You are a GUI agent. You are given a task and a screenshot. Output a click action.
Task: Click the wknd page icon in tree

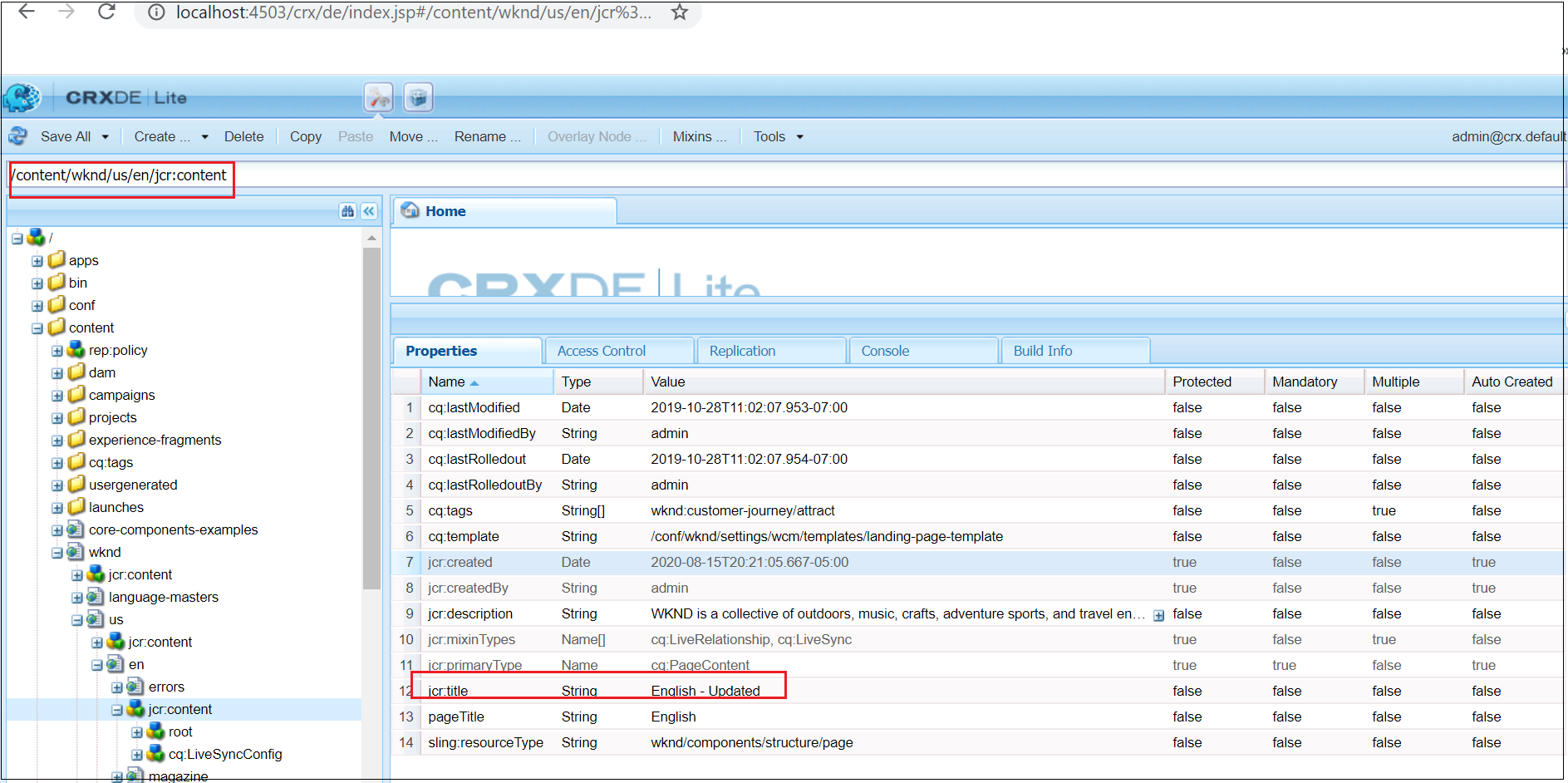coord(76,552)
